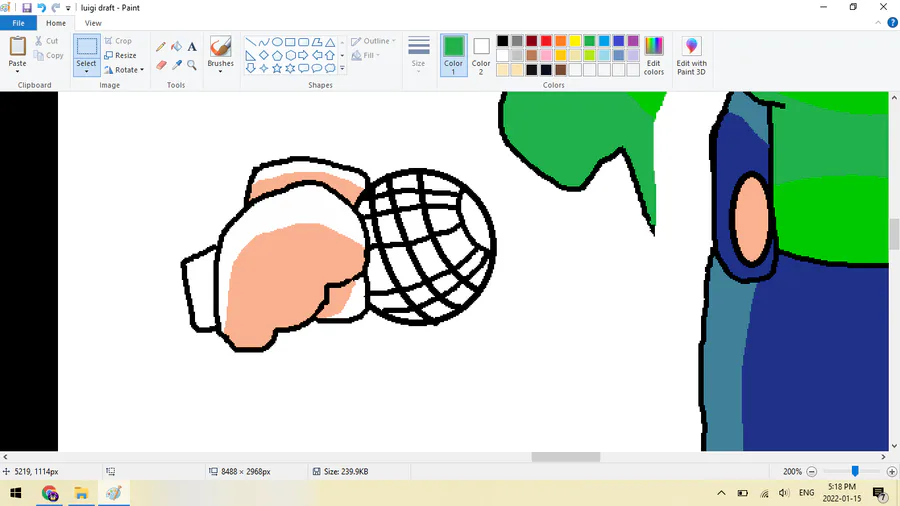This screenshot has height=506, width=900.
Task: Click the zoom in plus button
Action: (891, 472)
